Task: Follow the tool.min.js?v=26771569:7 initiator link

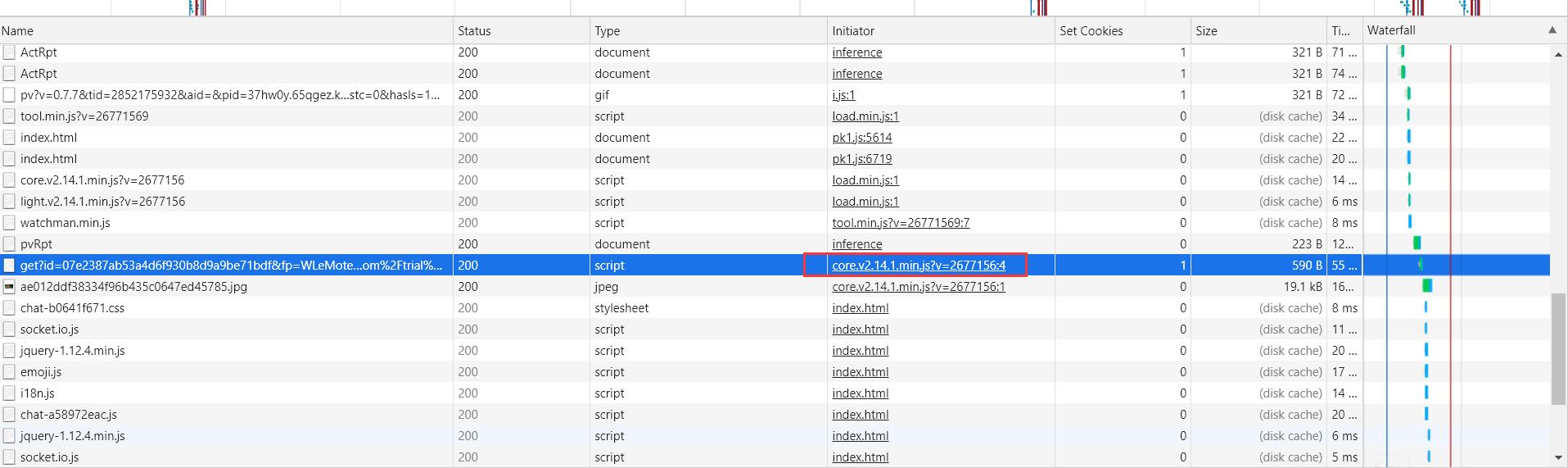Action: pos(900,223)
